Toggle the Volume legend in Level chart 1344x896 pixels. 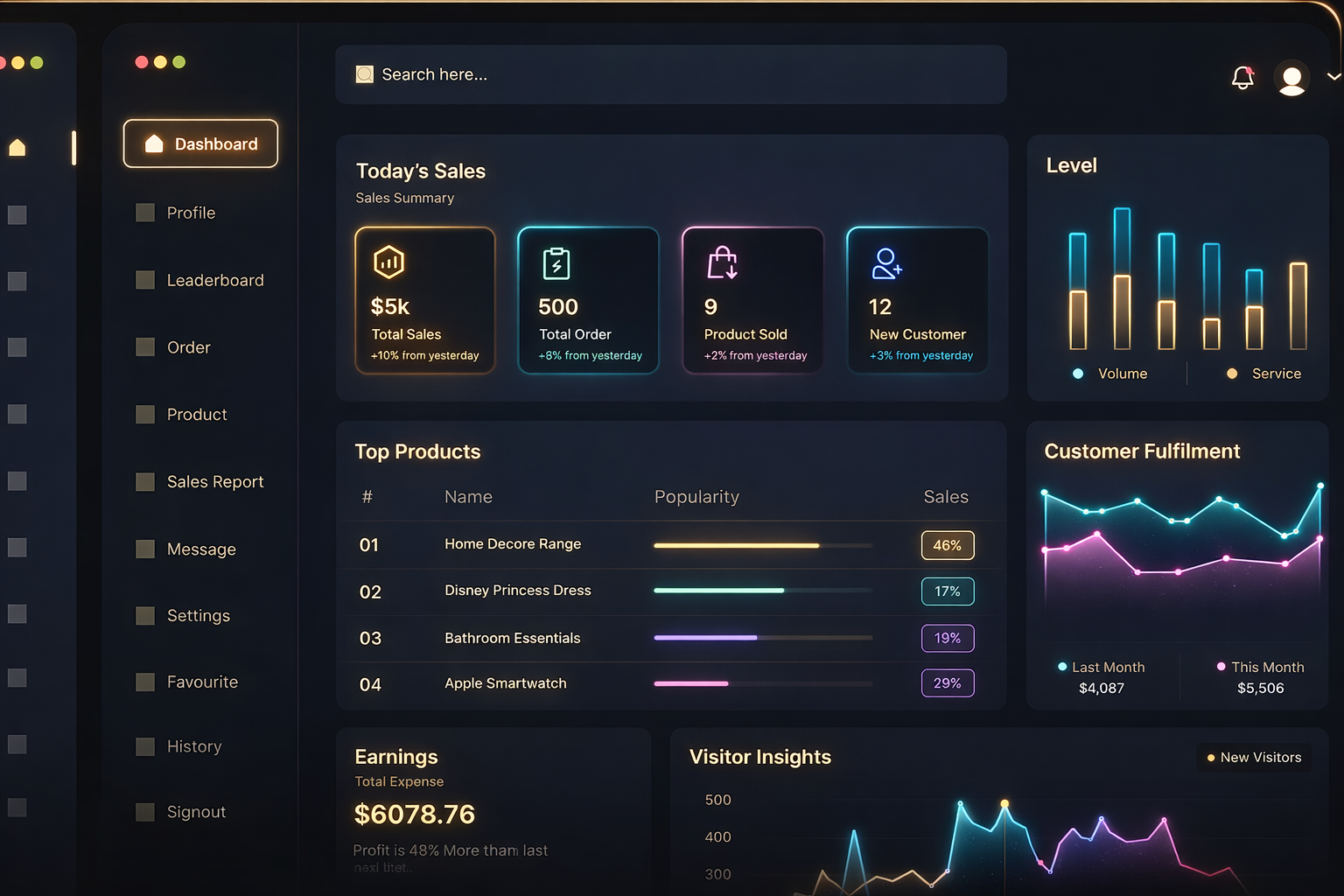pyautogui.click(x=1110, y=374)
